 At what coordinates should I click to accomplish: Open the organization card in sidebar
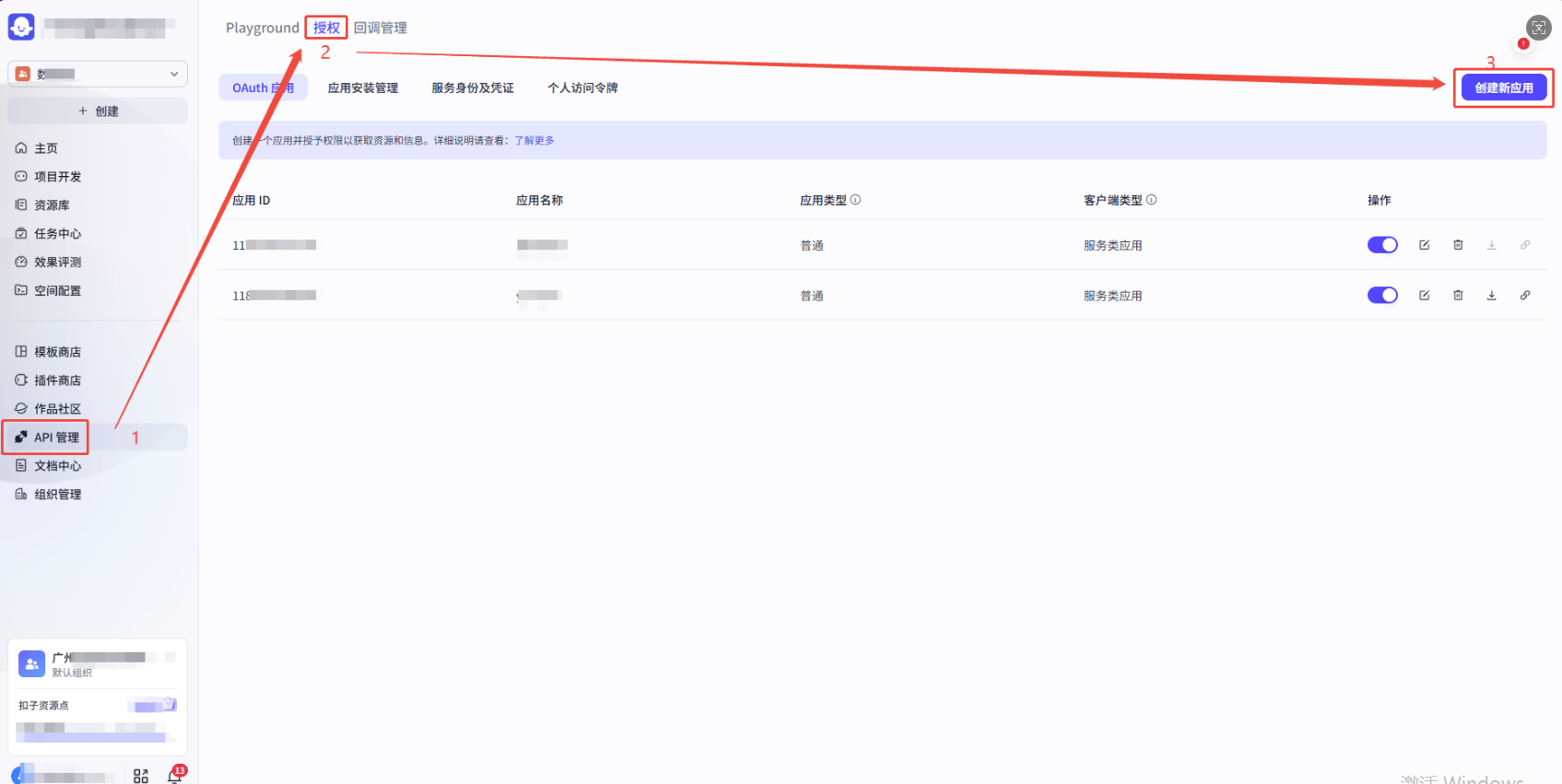tap(98, 663)
